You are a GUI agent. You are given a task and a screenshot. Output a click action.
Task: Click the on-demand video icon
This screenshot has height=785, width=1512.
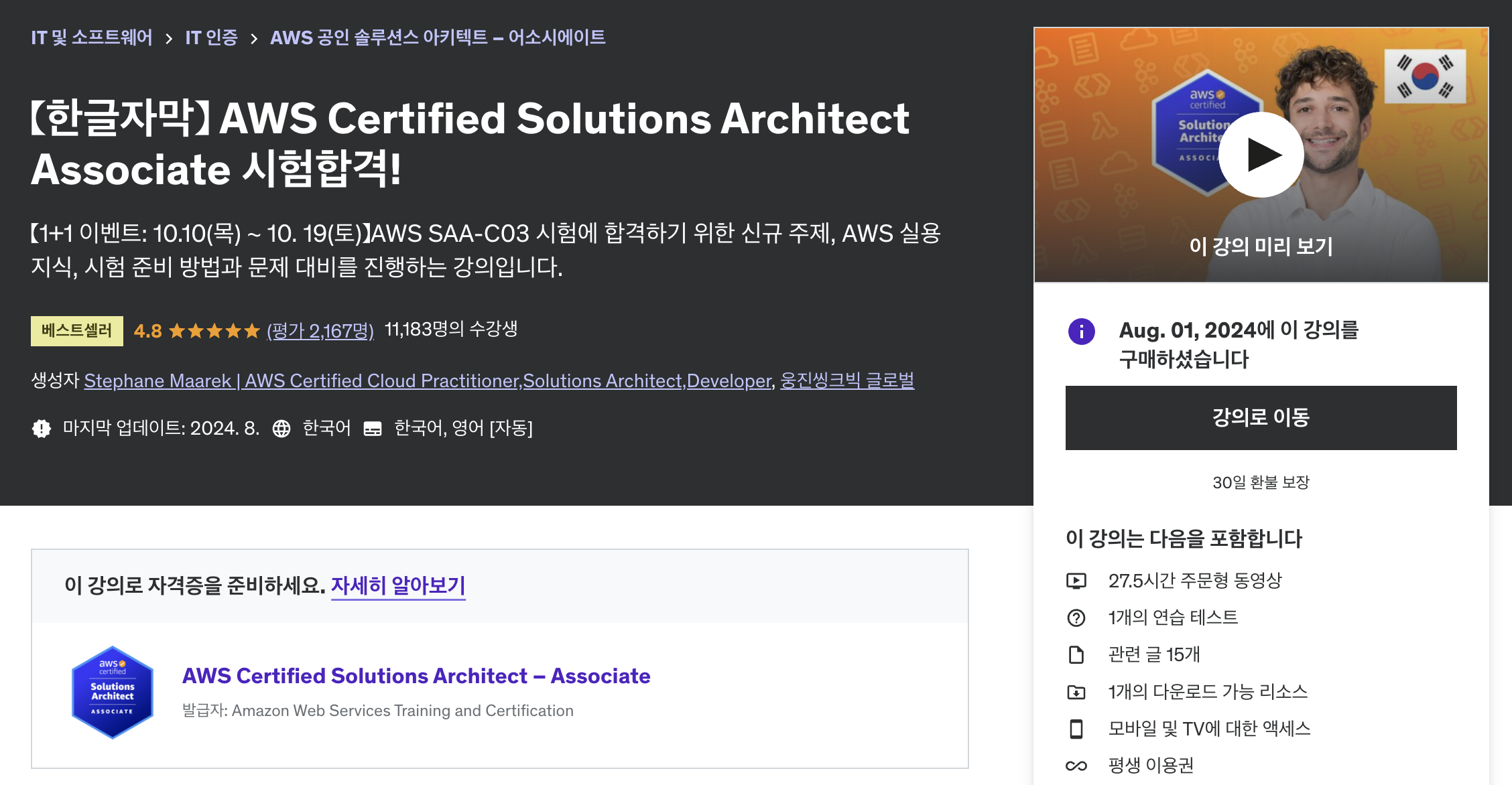1076,581
